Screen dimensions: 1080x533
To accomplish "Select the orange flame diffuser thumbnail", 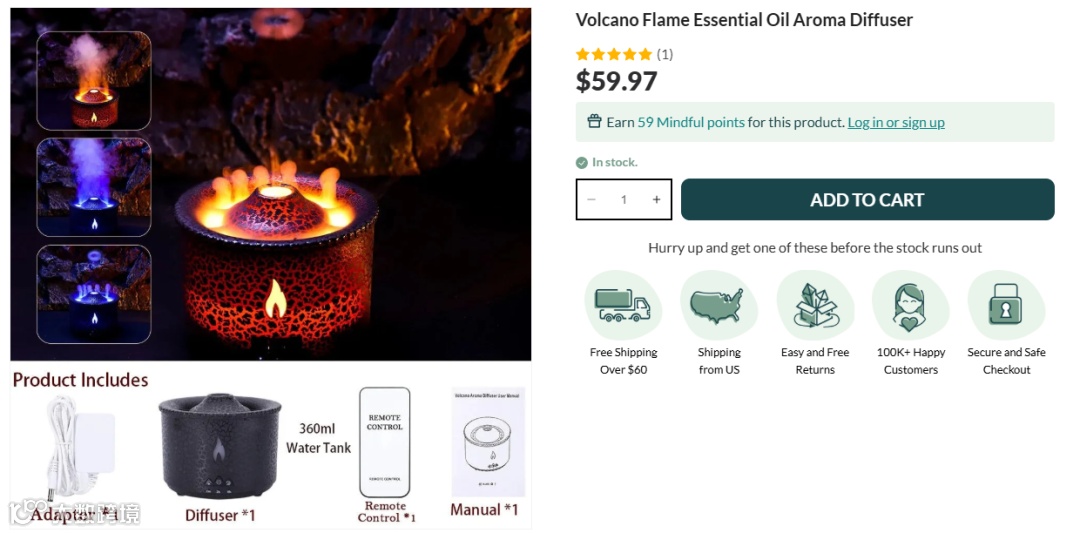I will click(94, 81).
